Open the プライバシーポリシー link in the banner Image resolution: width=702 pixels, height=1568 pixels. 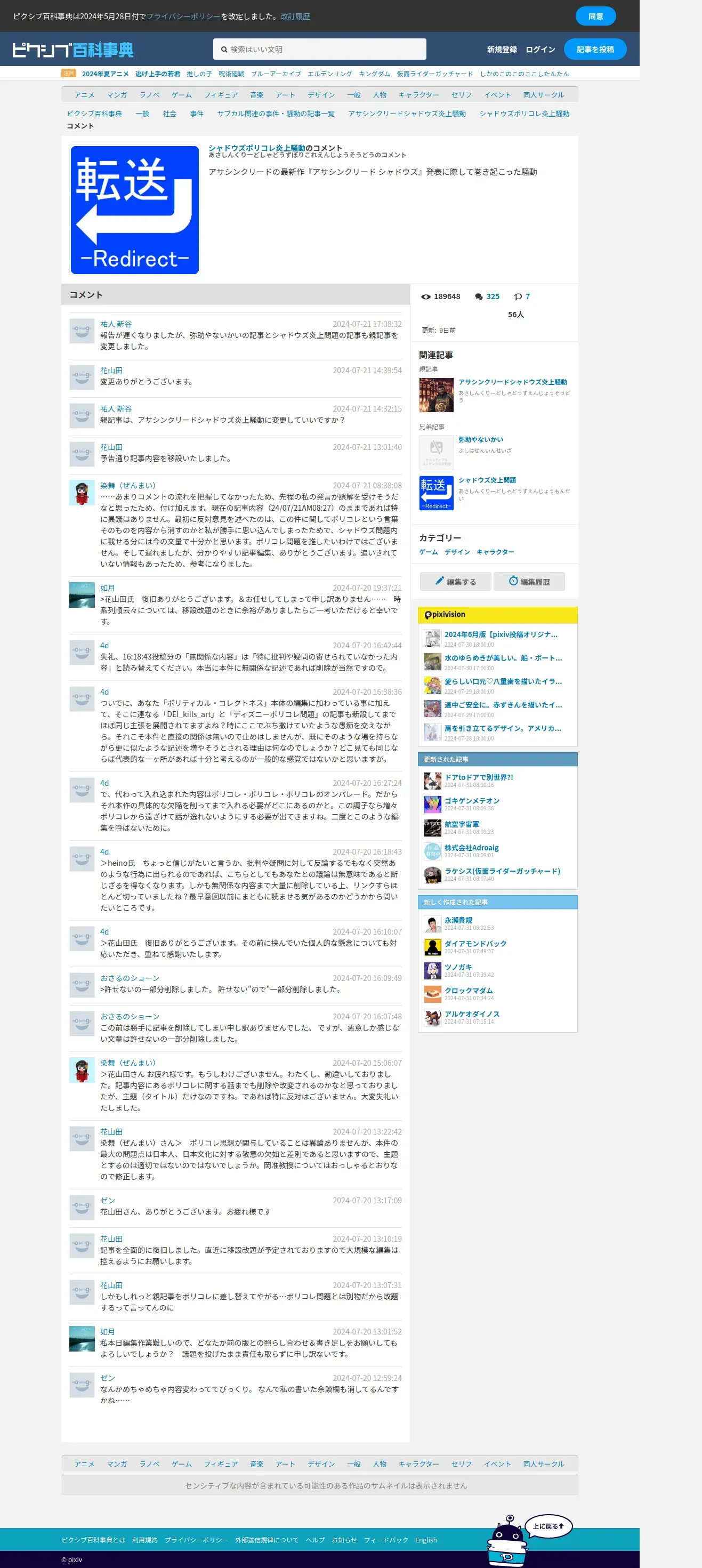click(x=183, y=17)
